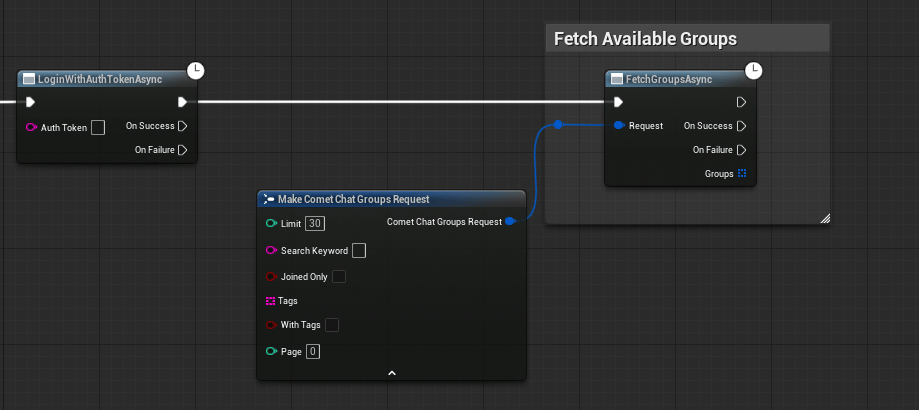Click FetchGroupsAsync On Success pin
The image size is (919, 410).
coord(741,126)
